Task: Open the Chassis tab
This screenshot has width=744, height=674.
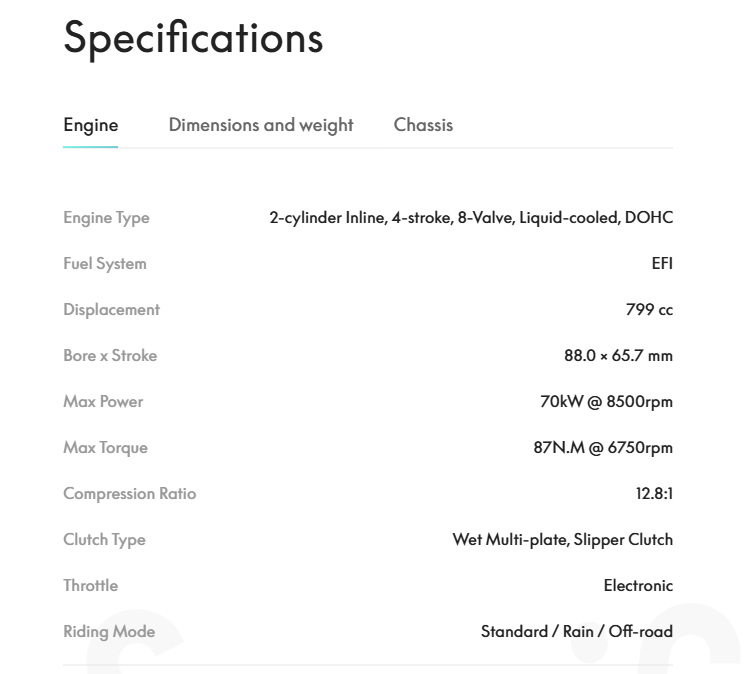Action: pos(423,125)
